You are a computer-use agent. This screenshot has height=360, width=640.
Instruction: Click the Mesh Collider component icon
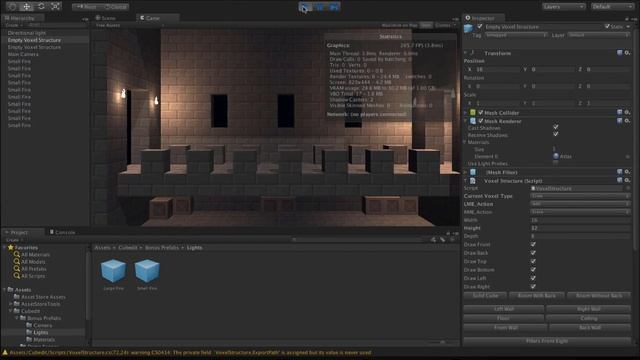point(473,112)
